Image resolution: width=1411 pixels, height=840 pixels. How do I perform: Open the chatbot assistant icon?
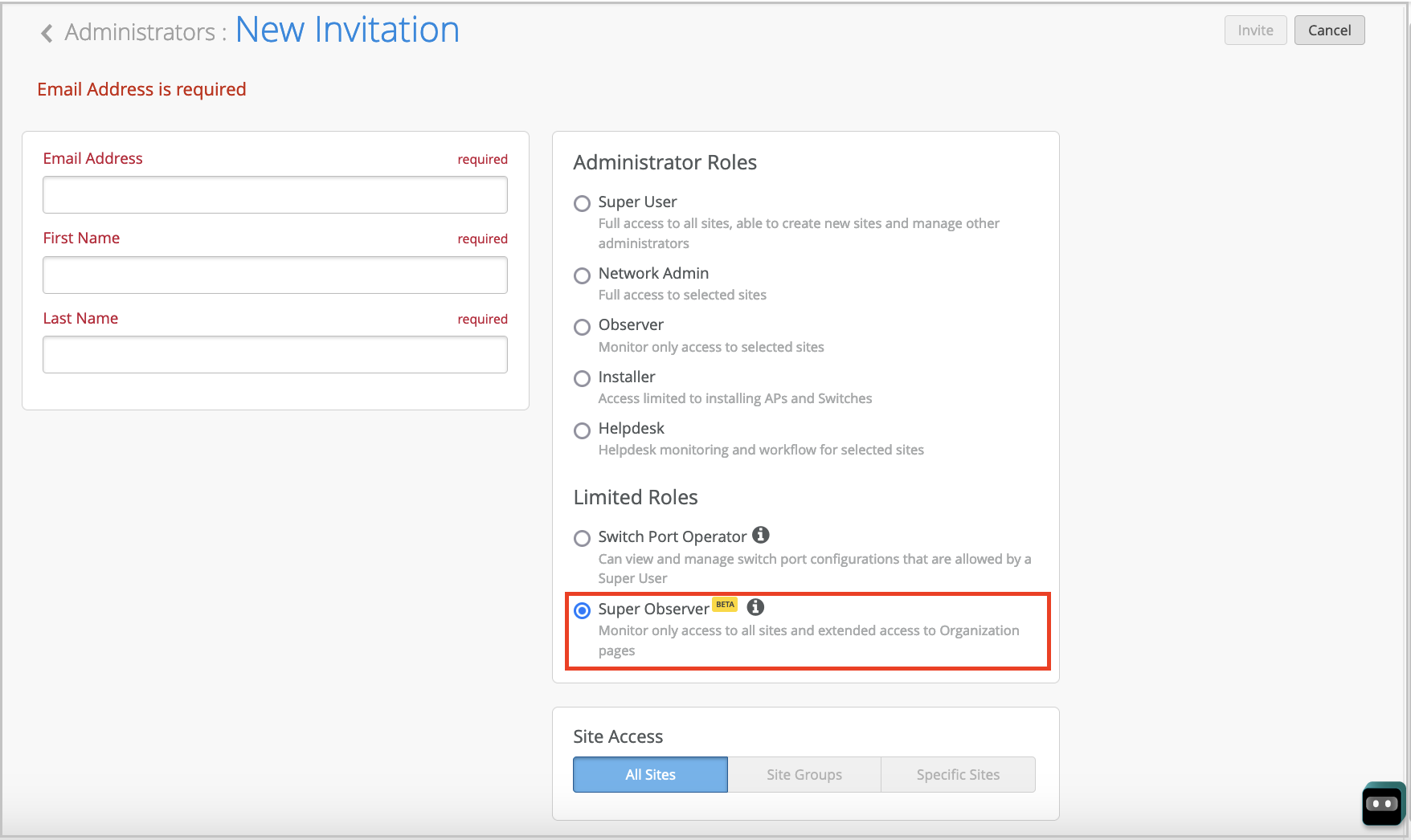[x=1382, y=803]
